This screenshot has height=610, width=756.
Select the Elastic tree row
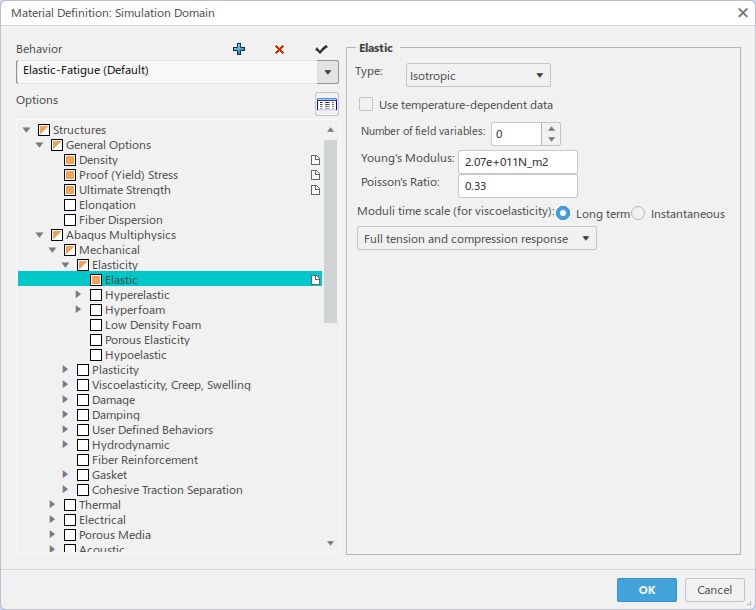[x=170, y=280]
